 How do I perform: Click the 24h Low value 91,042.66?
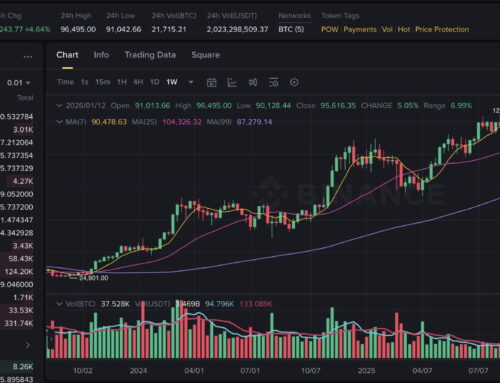(x=123, y=29)
